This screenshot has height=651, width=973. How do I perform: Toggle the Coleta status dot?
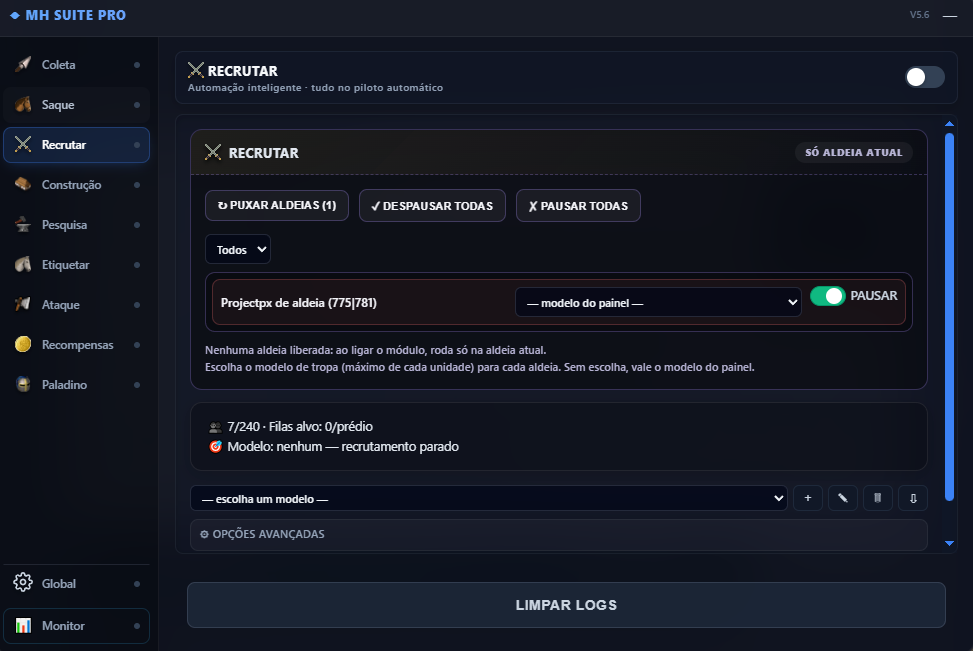pos(137,65)
